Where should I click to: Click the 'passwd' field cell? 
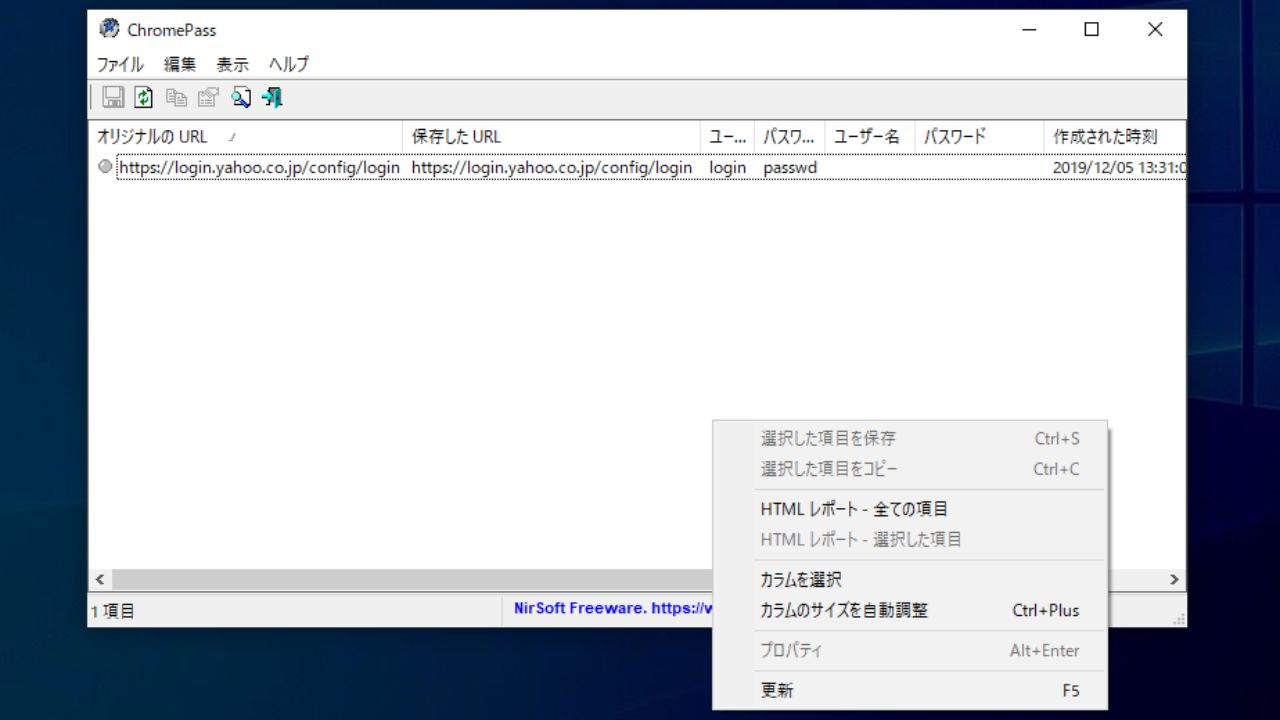[790, 168]
